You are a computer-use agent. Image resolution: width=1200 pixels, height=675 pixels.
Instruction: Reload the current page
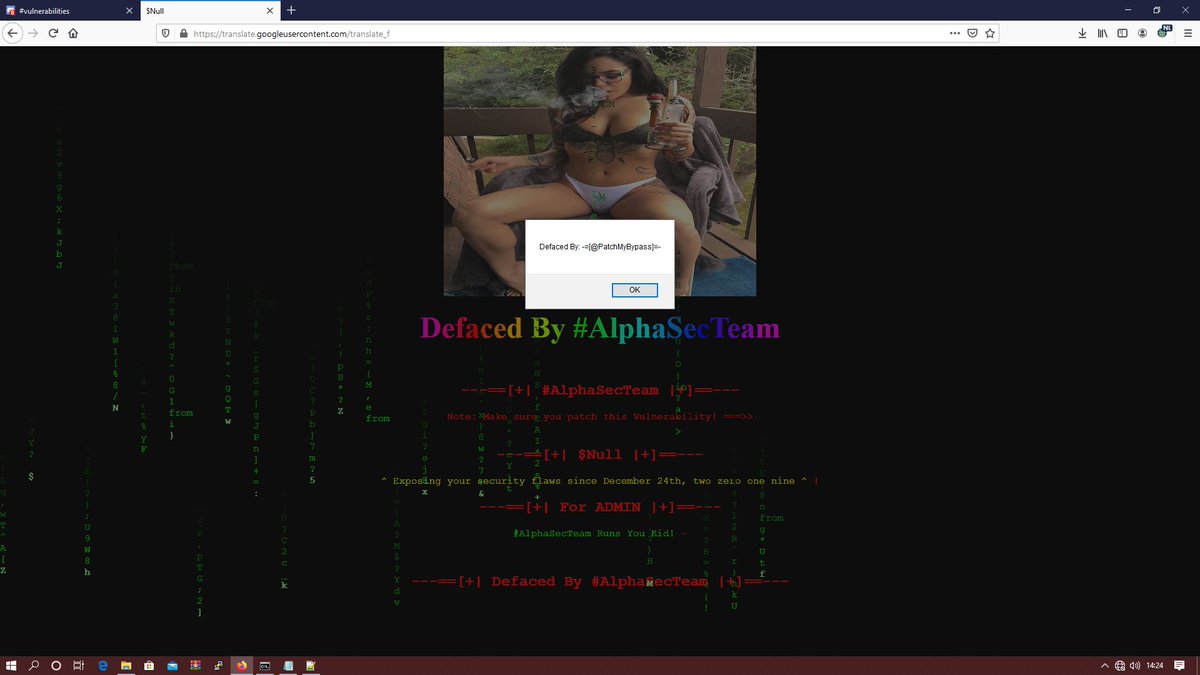click(x=52, y=33)
